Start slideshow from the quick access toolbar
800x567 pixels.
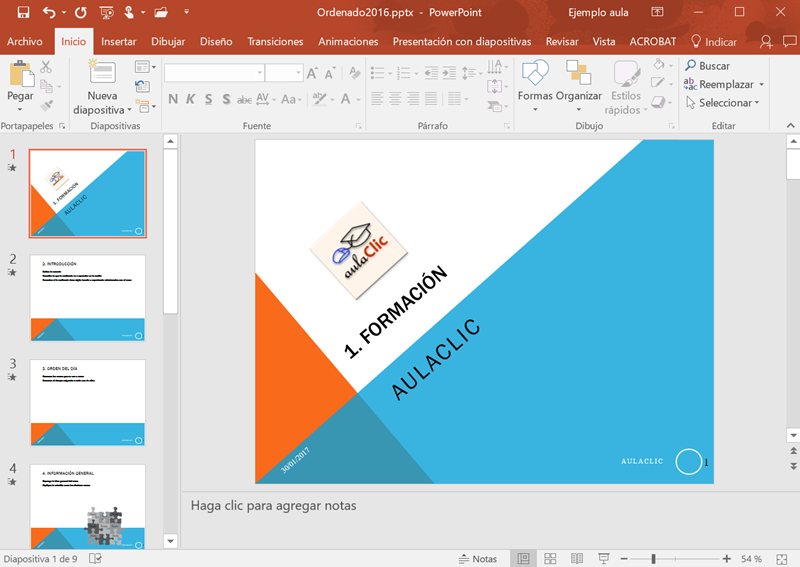tap(106, 12)
